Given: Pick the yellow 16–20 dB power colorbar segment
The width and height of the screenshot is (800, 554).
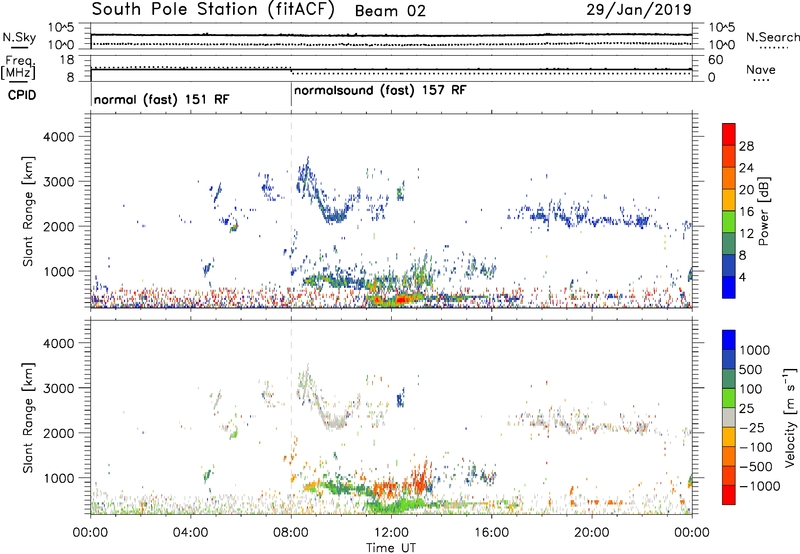Looking at the screenshot, I should 729,199.
